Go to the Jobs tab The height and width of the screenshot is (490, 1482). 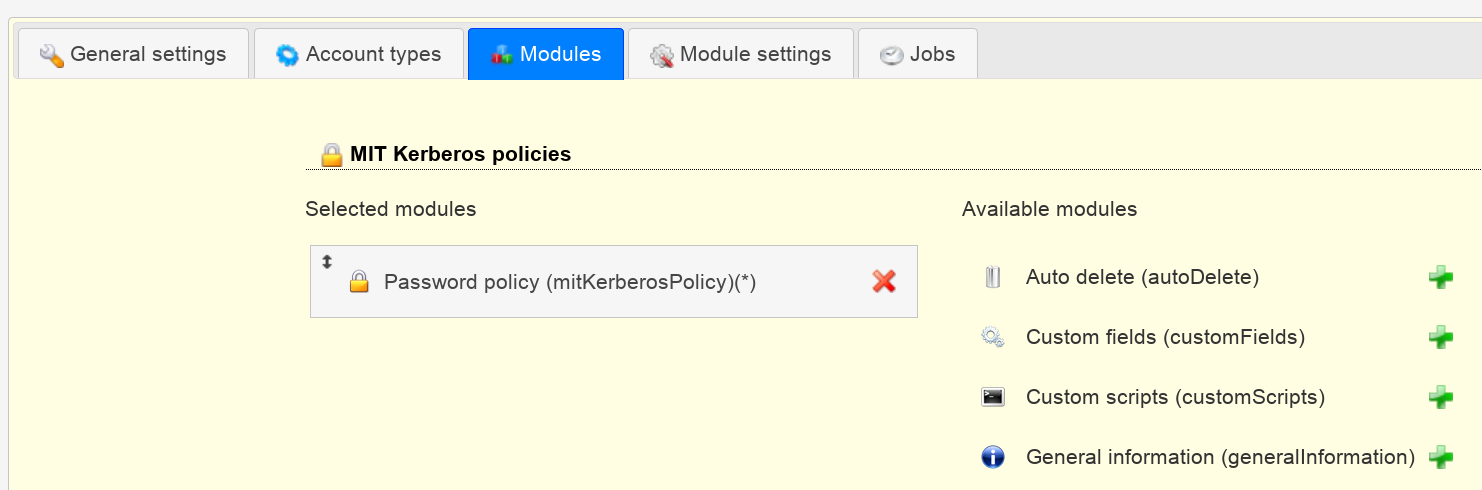[x=918, y=54]
